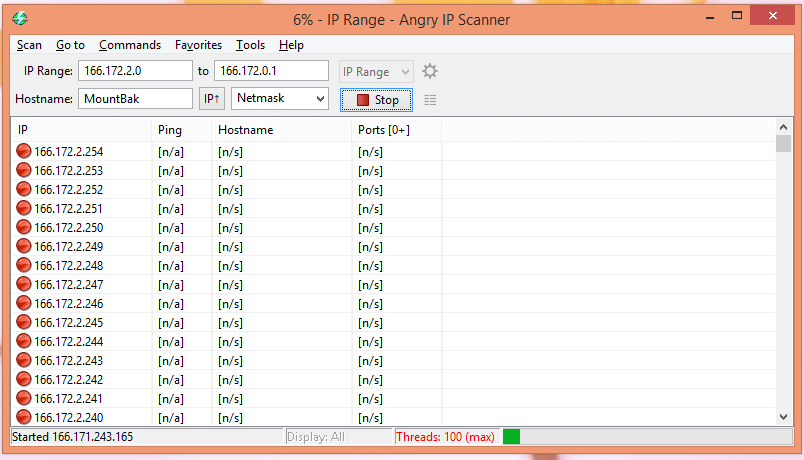Open the Commands menu

(x=130, y=45)
